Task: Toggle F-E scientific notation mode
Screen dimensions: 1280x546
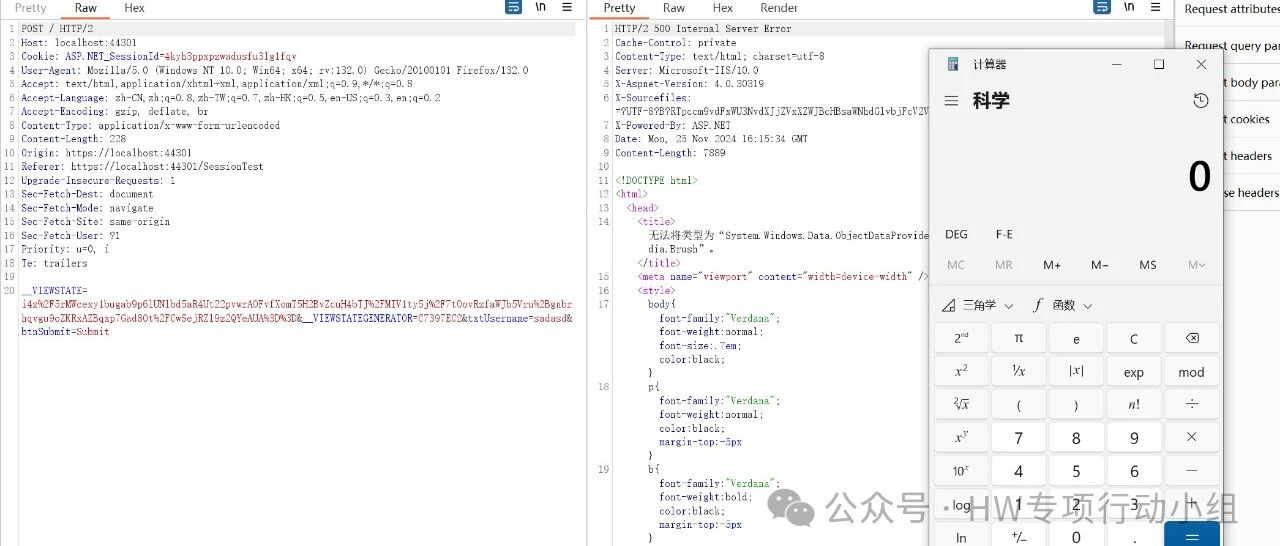Action: point(1004,234)
